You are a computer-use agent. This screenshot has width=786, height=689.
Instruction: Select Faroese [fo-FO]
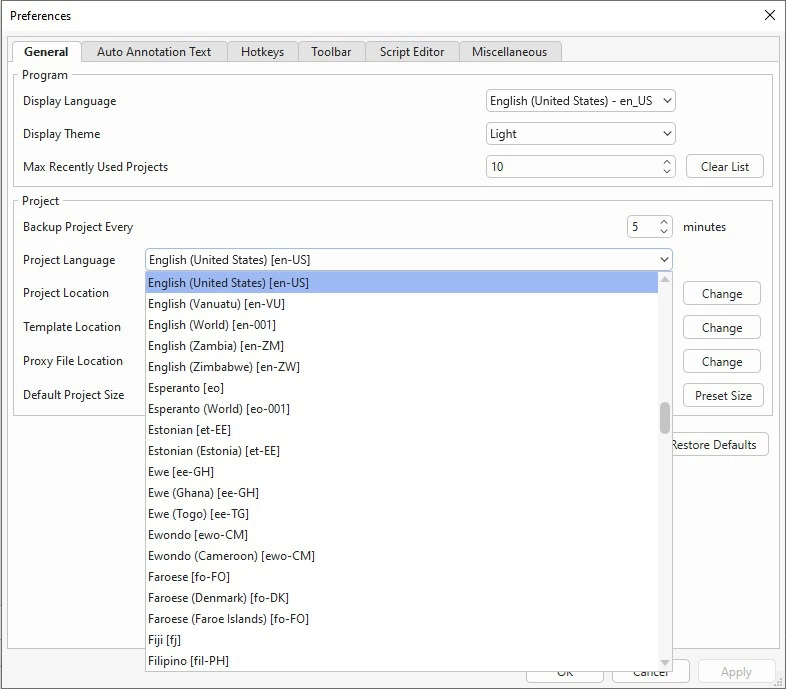click(402, 577)
